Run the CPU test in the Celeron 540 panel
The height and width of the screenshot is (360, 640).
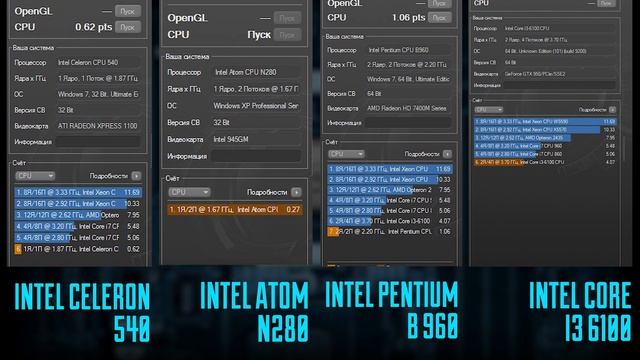(128, 27)
